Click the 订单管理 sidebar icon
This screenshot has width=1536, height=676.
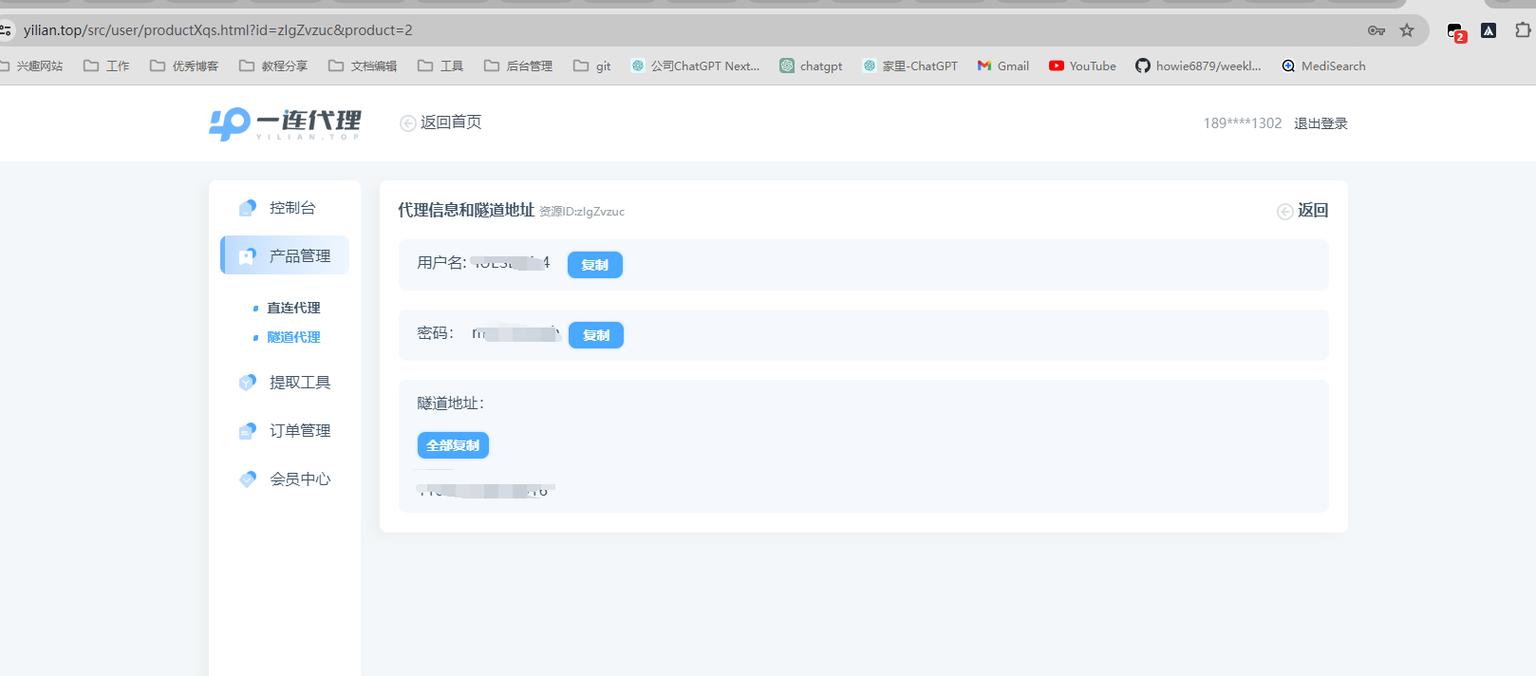point(247,430)
